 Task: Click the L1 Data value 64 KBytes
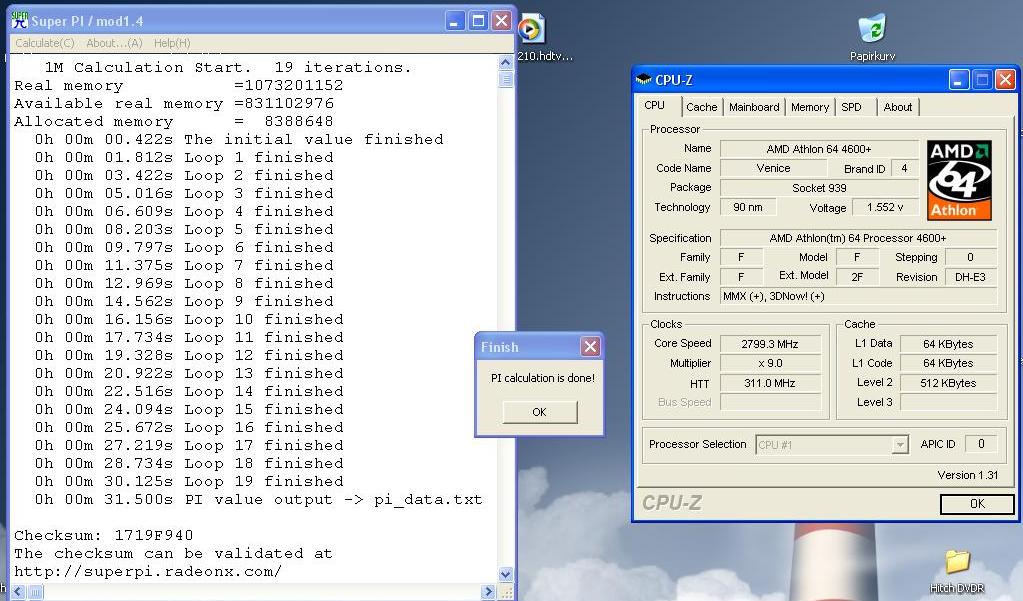[948, 344]
